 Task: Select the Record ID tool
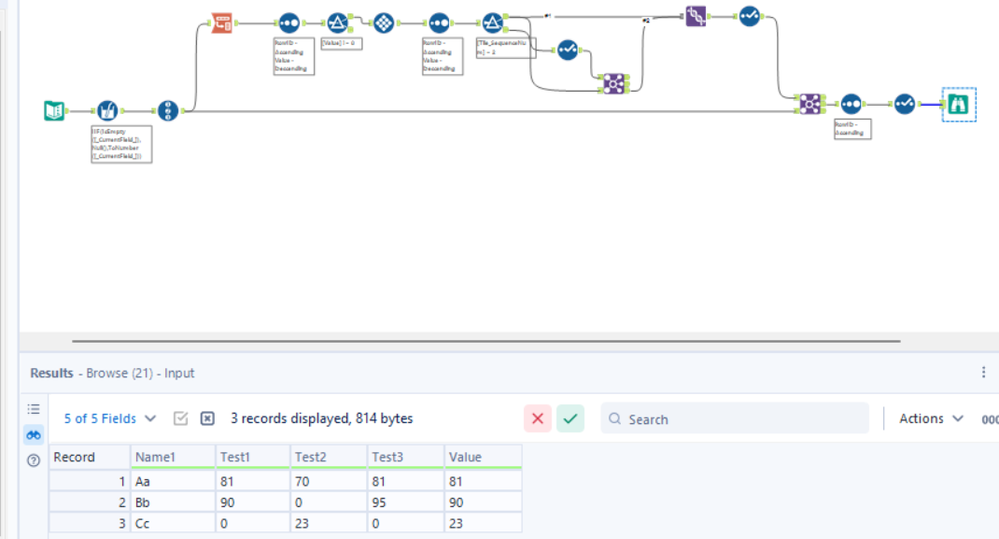click(168, 110)
